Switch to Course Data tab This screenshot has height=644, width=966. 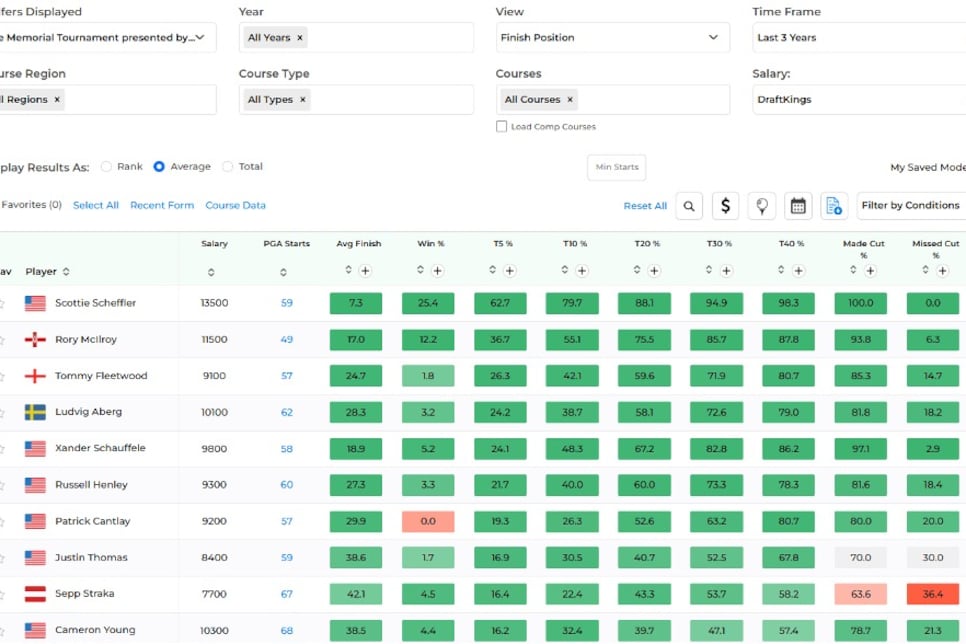[x=235, y=205]
